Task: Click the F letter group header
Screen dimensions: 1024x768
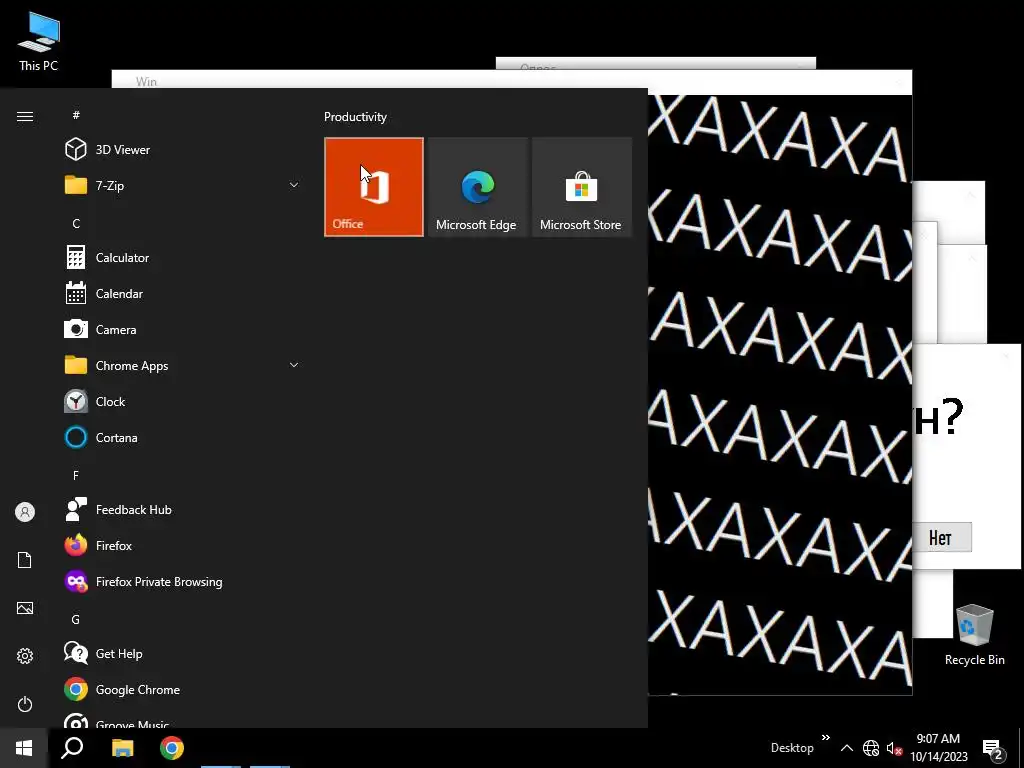Action: coord(76,475)
